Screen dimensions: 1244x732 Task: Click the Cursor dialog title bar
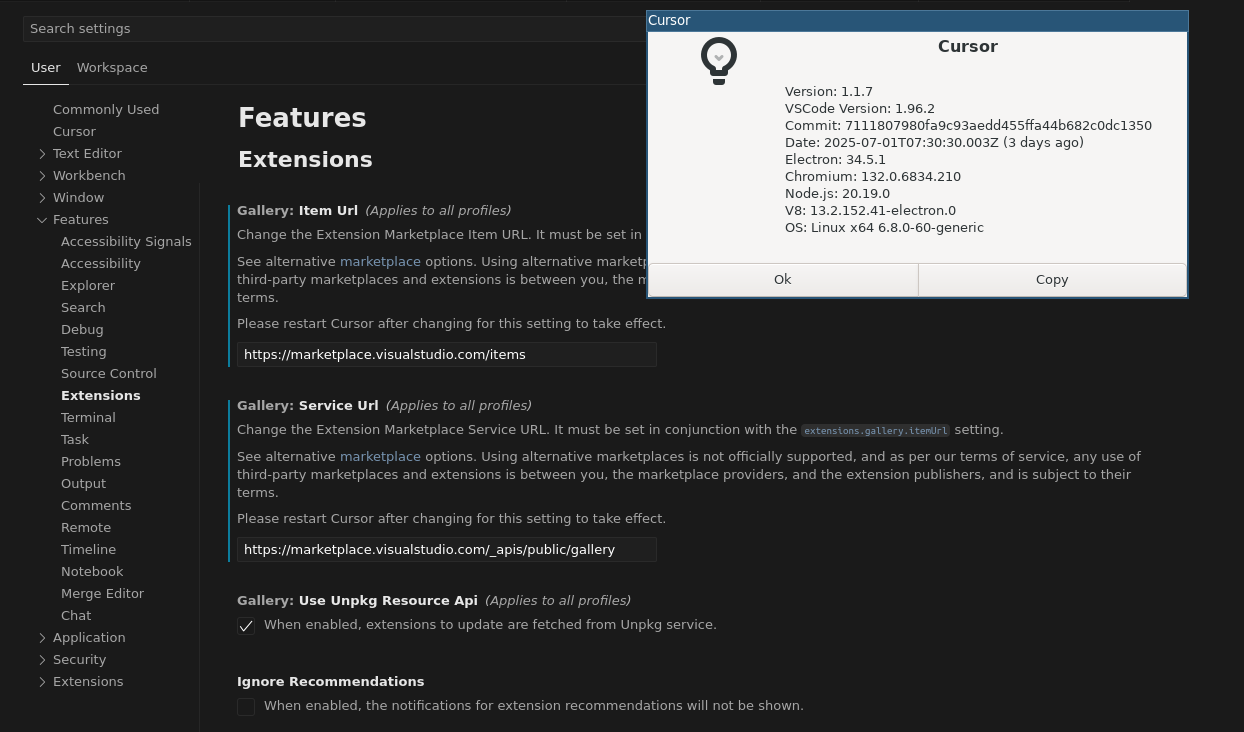[x=917, y=21]
